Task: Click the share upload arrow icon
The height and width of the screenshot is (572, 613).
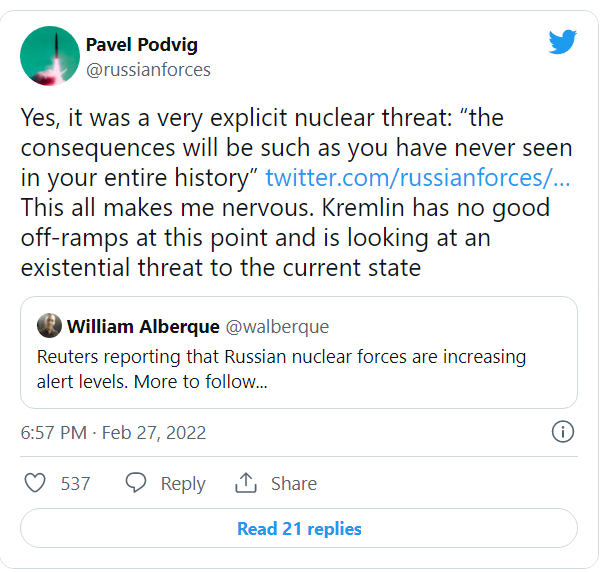Action: click(x=246, y=482)
